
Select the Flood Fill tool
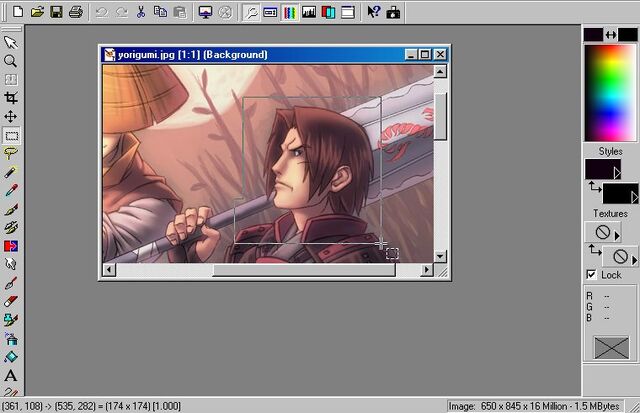pos(11,357)
